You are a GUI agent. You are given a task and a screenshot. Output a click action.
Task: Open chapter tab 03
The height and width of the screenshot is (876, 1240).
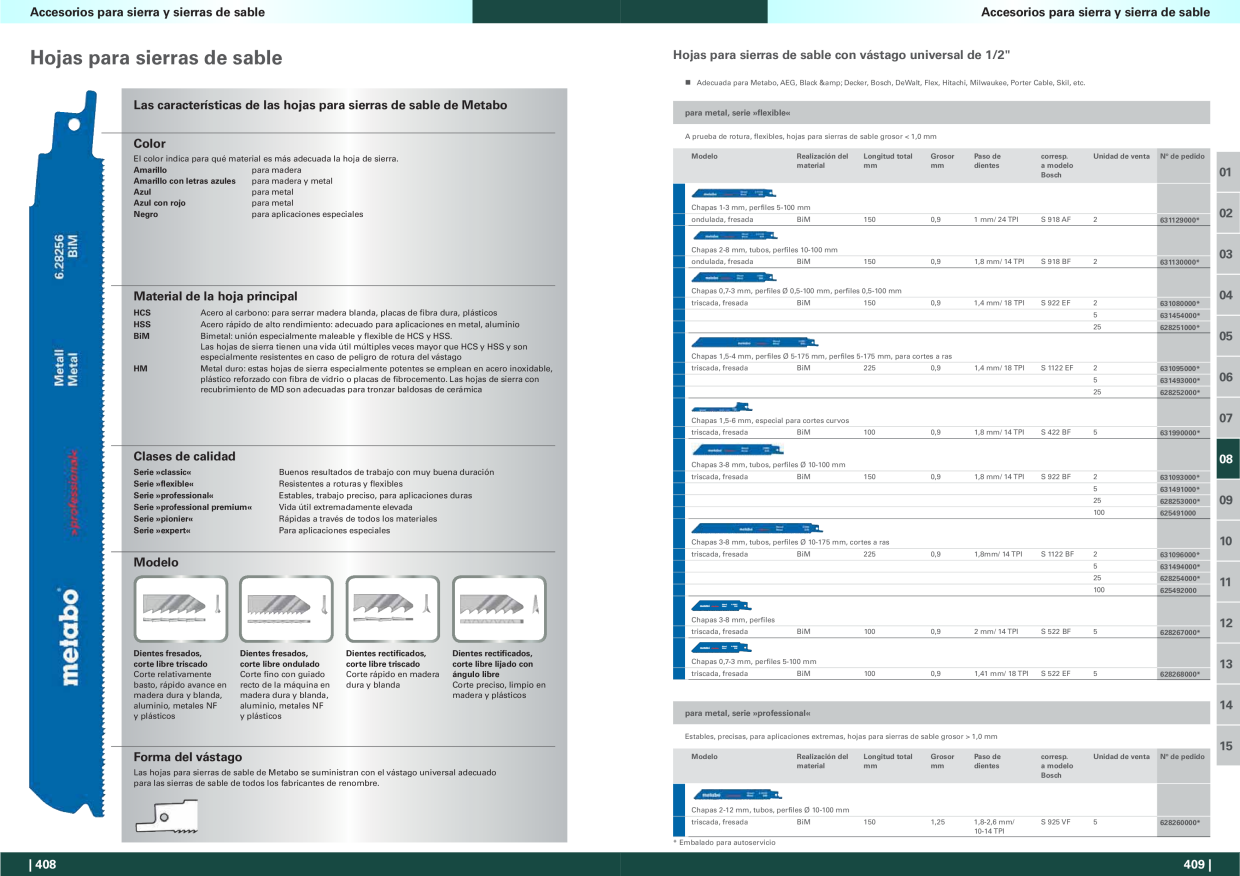pyautogui.click(x=1226, y=254)
